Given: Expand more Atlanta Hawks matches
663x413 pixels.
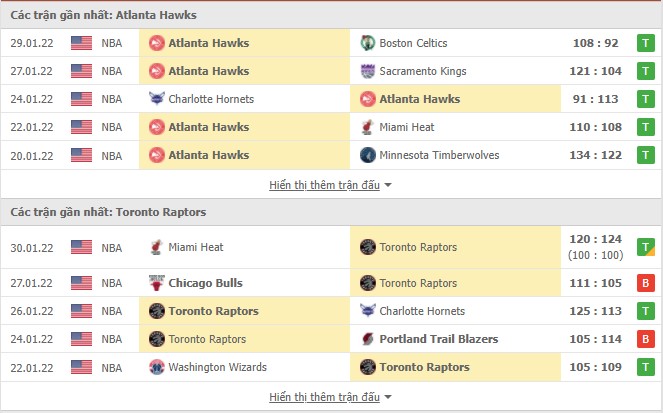Looking at the screenshot, I should (x=330, y=185).
